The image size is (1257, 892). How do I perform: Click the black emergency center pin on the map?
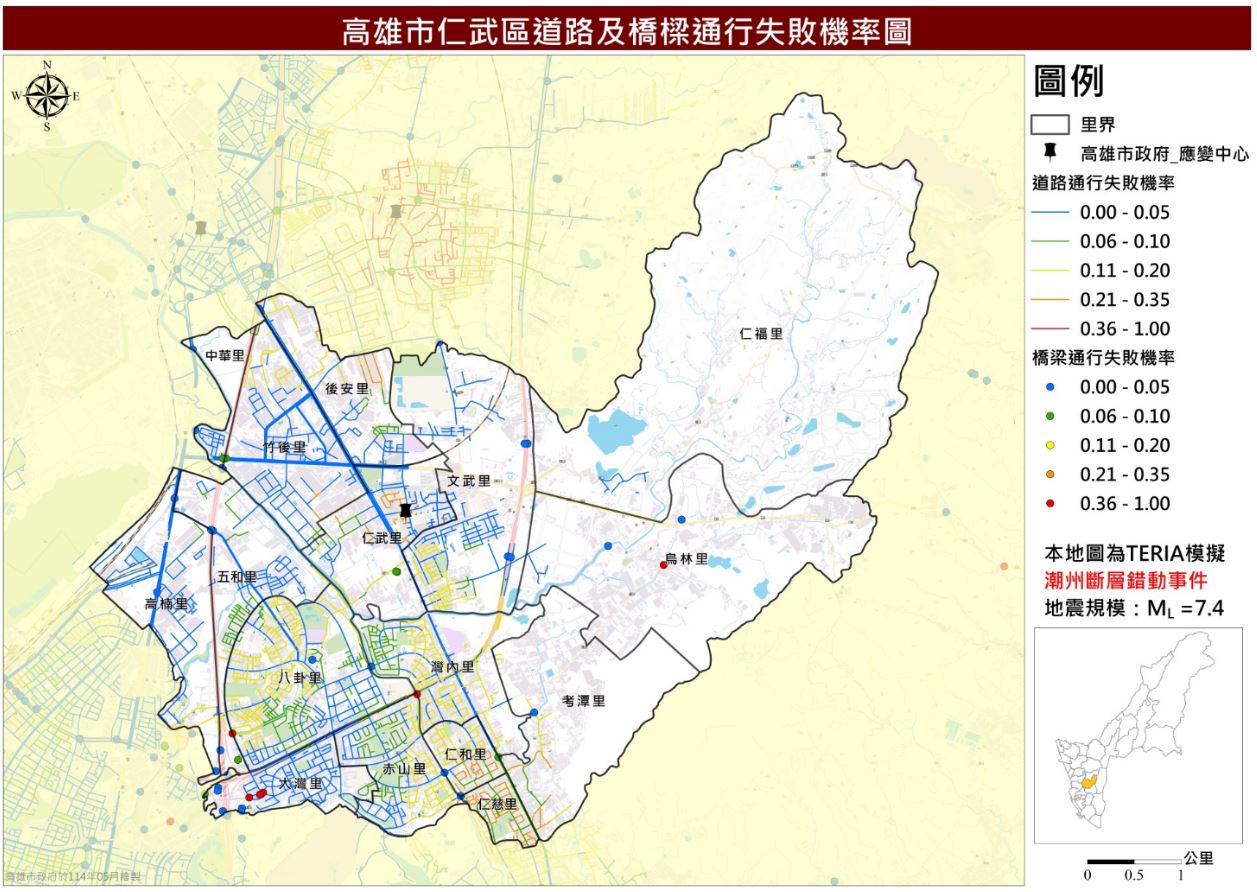pyautogui.click(x=405, y=511)
